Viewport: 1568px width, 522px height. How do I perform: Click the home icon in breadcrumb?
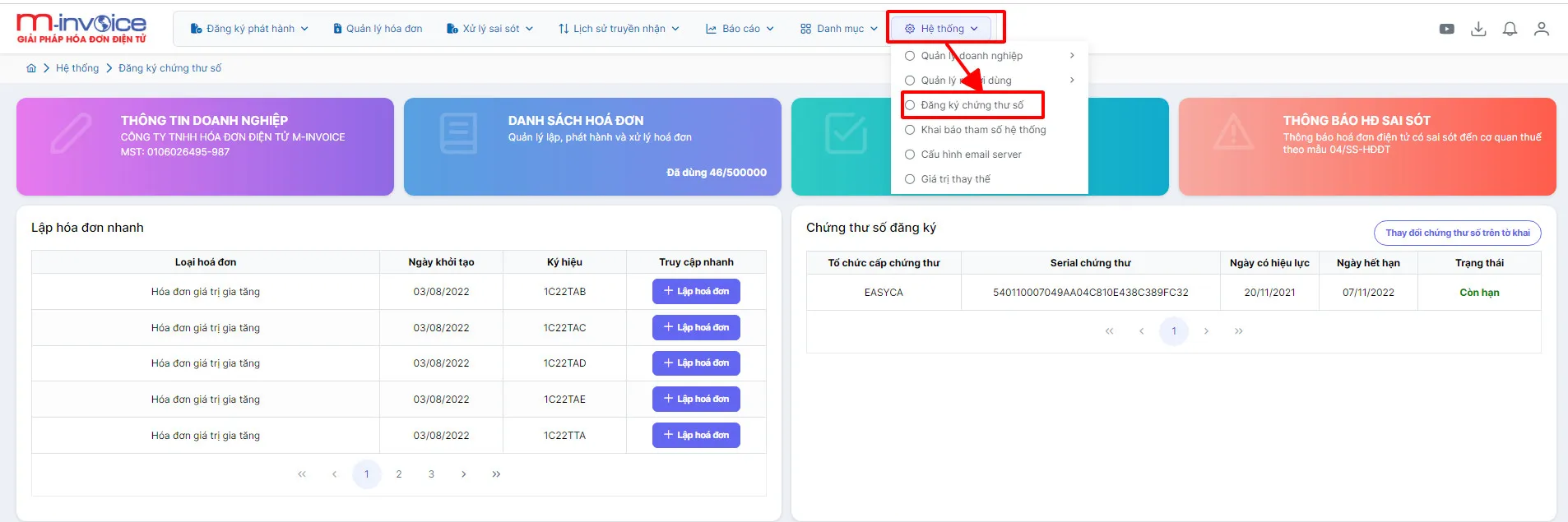click(x=31, y=68)
